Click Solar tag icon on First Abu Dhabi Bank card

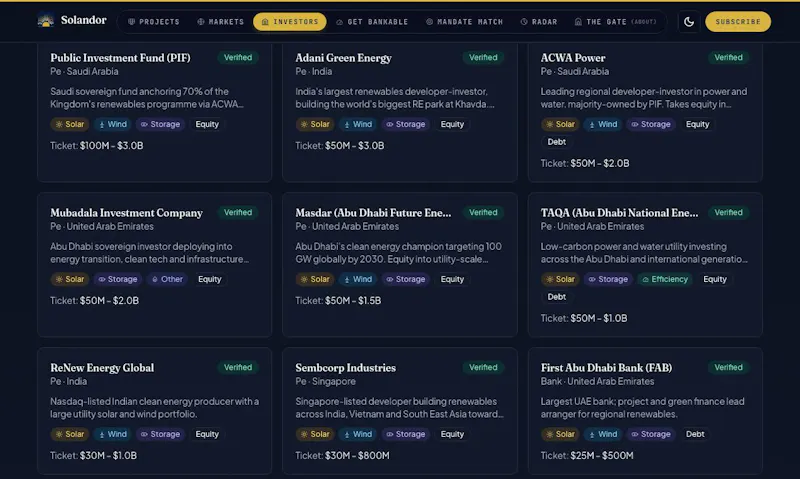(x=550, y=435)
